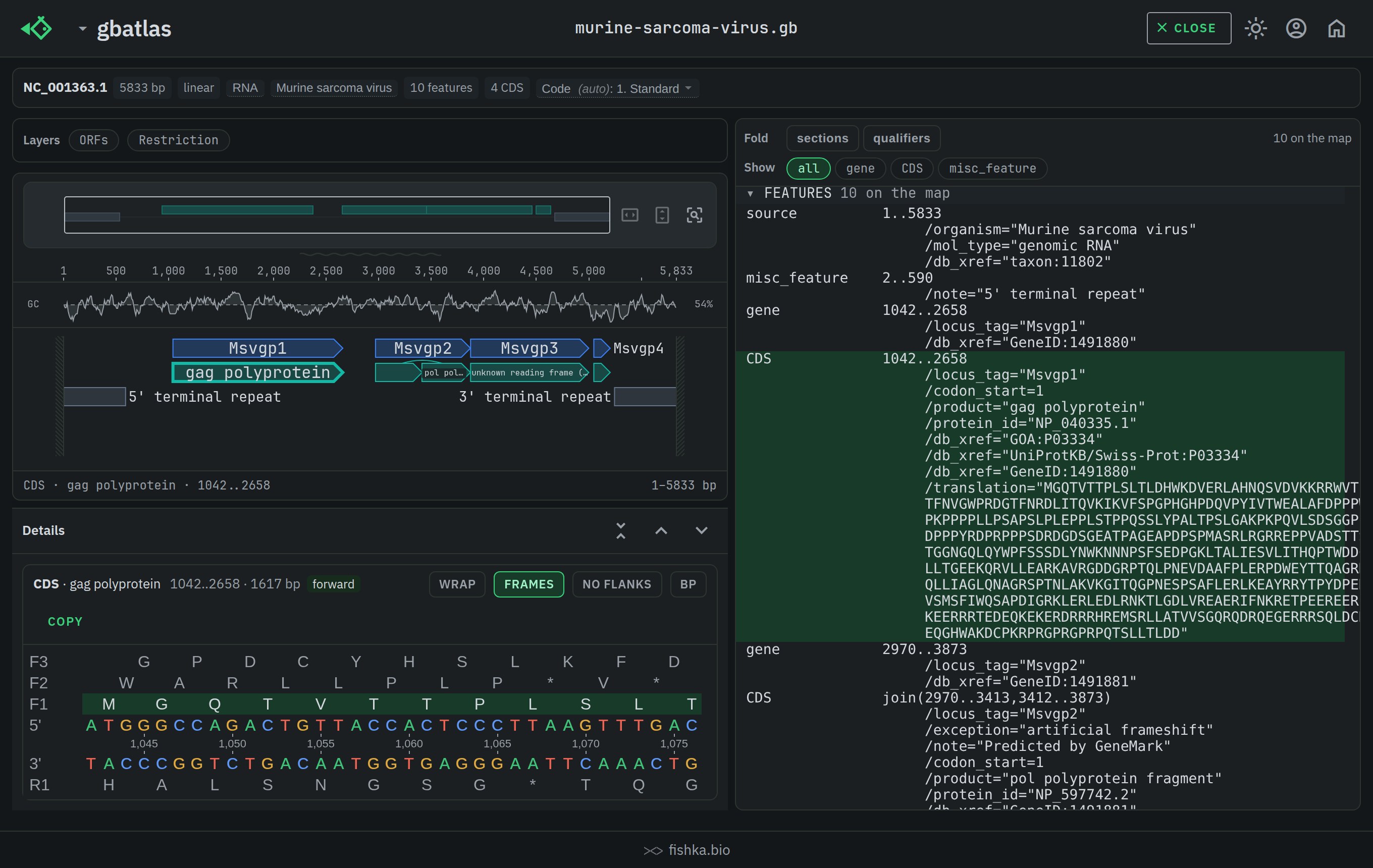1373x868 pixels.
Task: Click the 4 CDS tag
Action: [507, 88]
